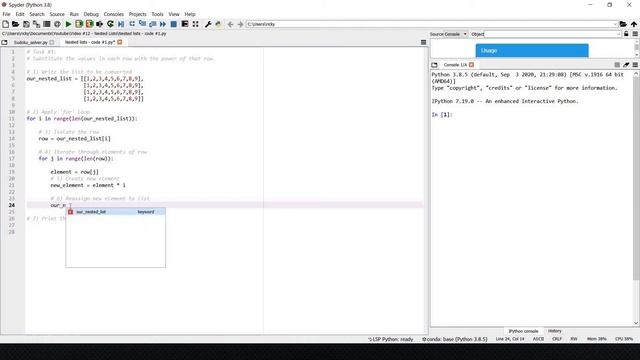Run selection or current line

point(100,24)
